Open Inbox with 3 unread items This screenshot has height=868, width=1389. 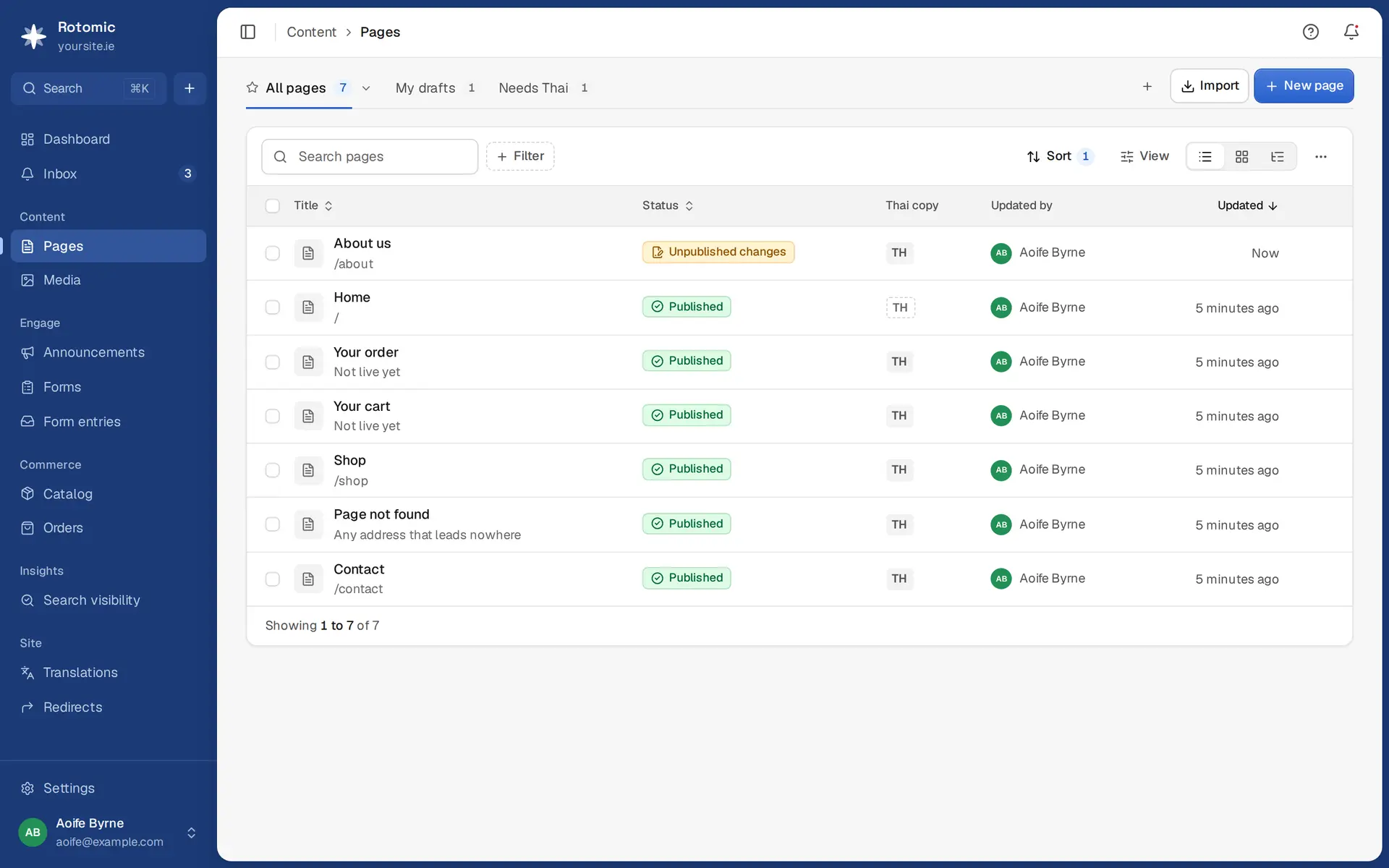pos(109,174)
